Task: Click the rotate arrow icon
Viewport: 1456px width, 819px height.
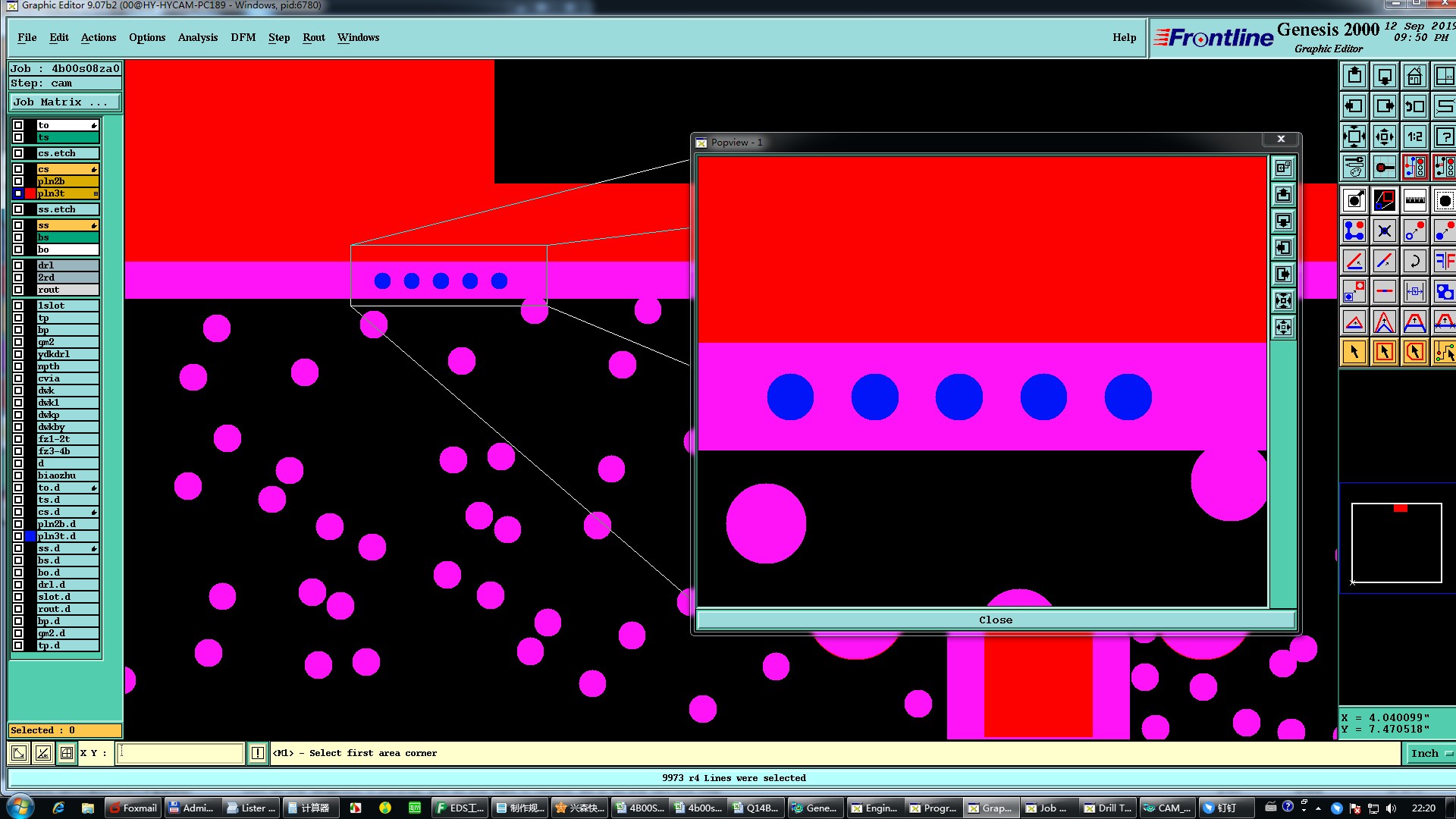Action: pos(1414,262)
